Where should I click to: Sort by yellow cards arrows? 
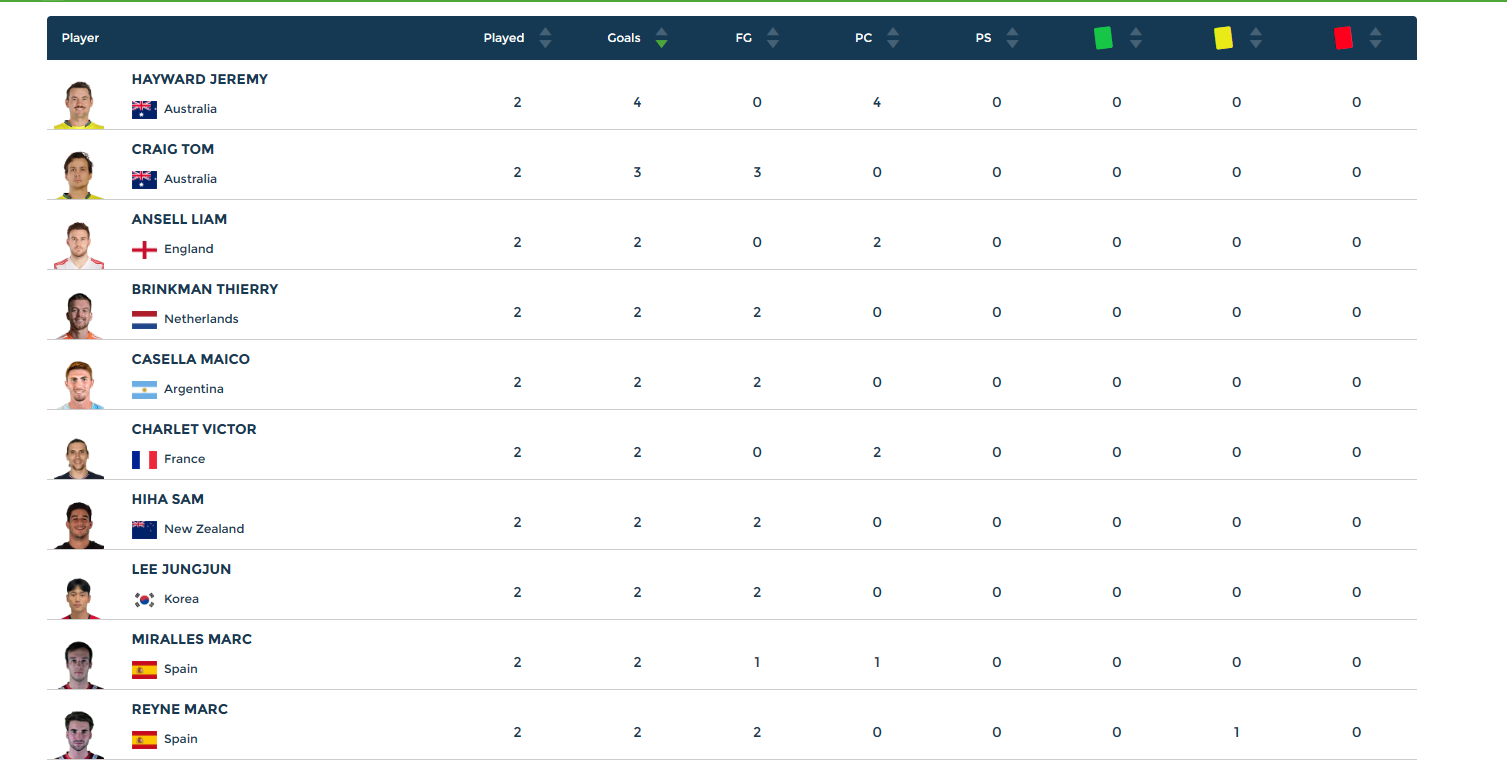(1256, 38)
